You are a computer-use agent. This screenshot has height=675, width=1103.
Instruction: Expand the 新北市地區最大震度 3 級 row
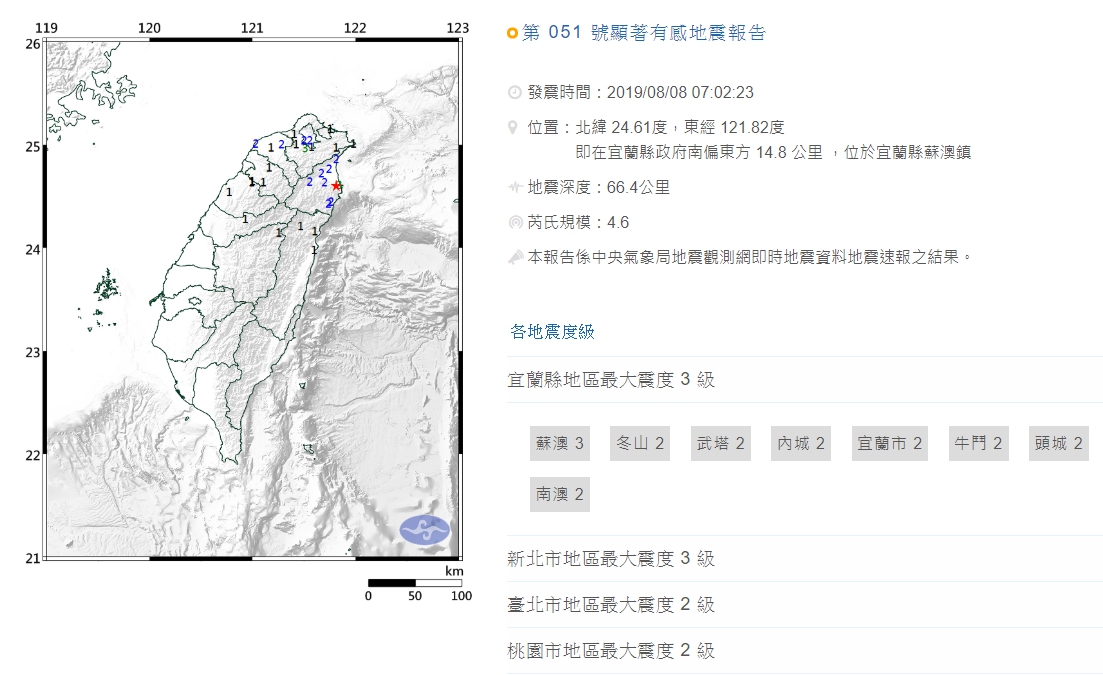coord(611,559)
